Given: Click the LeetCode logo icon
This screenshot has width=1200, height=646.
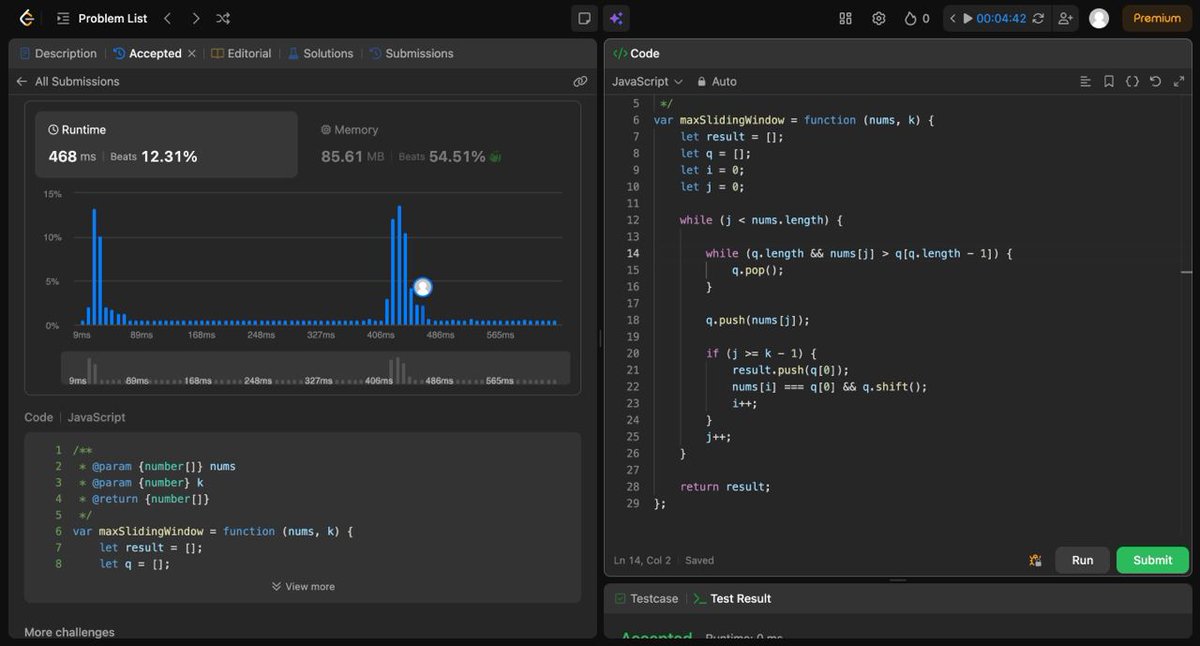Looking at the screenshot, I should point(26,18).
